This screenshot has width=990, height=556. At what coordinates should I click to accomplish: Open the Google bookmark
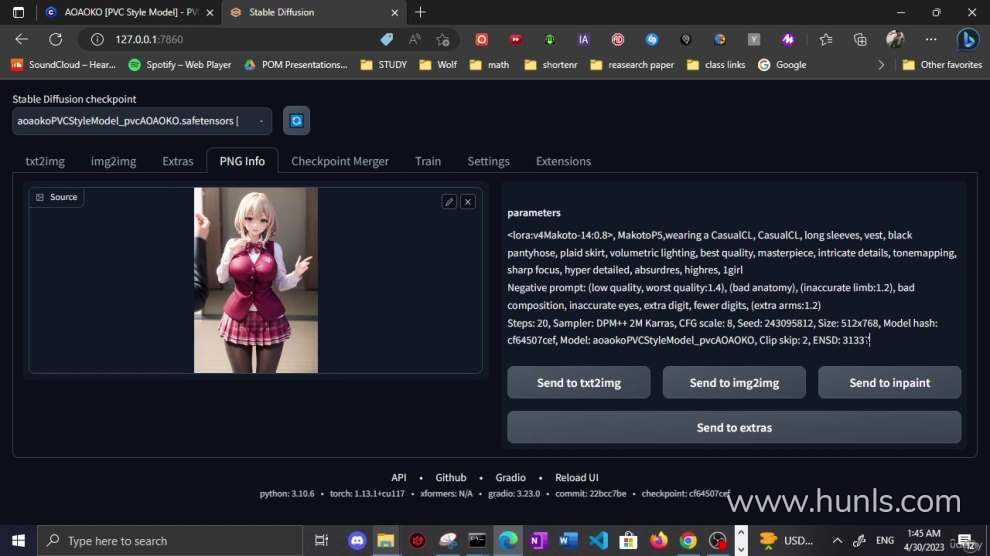tap(782, 64)
